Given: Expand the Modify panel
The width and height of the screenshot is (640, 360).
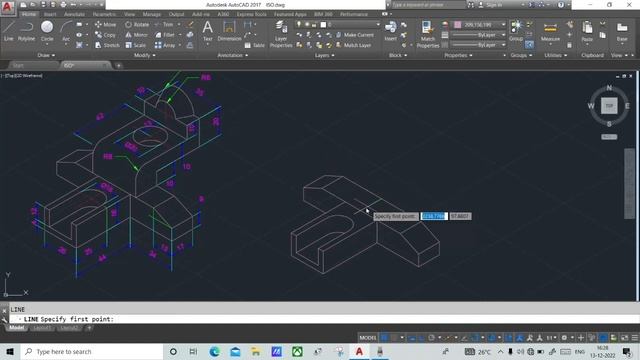Looking at the screenshot, I should [144, 55].
